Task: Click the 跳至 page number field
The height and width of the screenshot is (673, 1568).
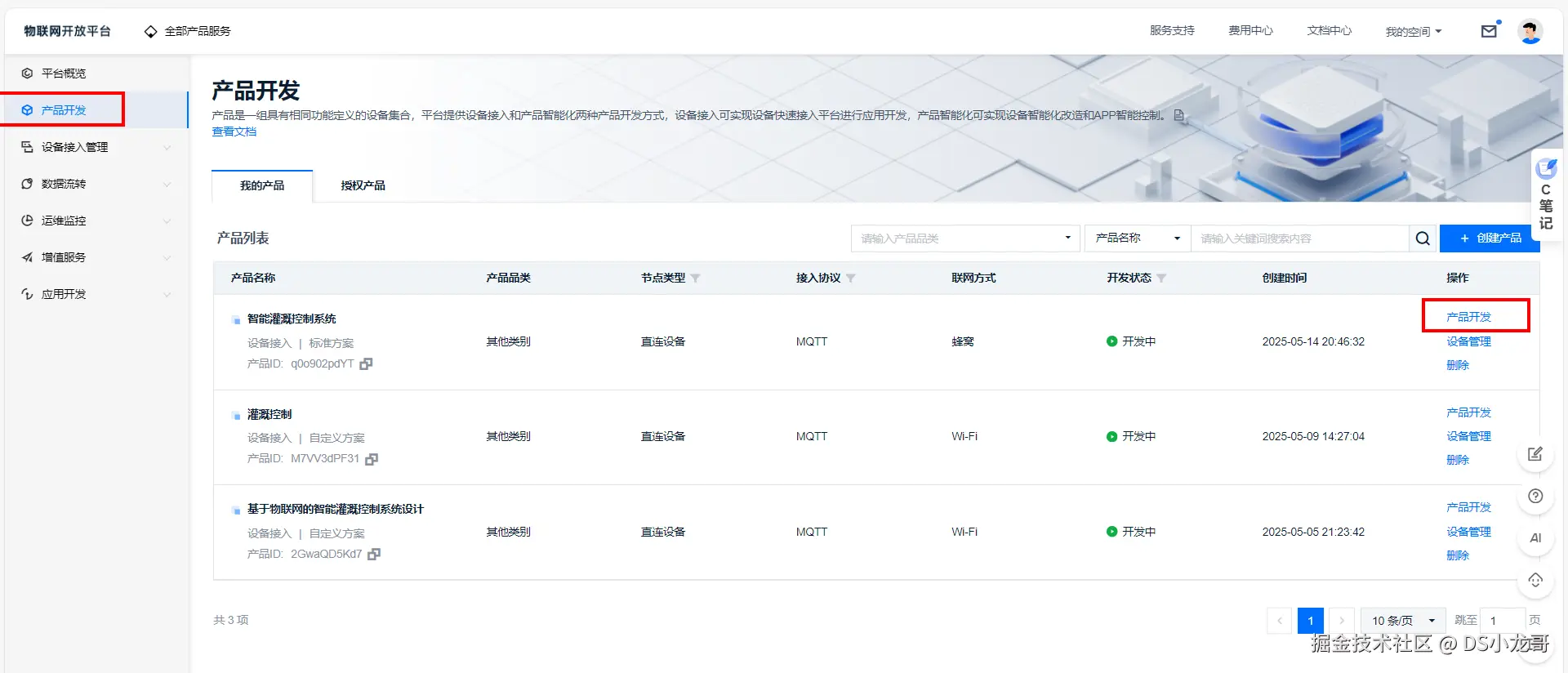Action: 1503,621
